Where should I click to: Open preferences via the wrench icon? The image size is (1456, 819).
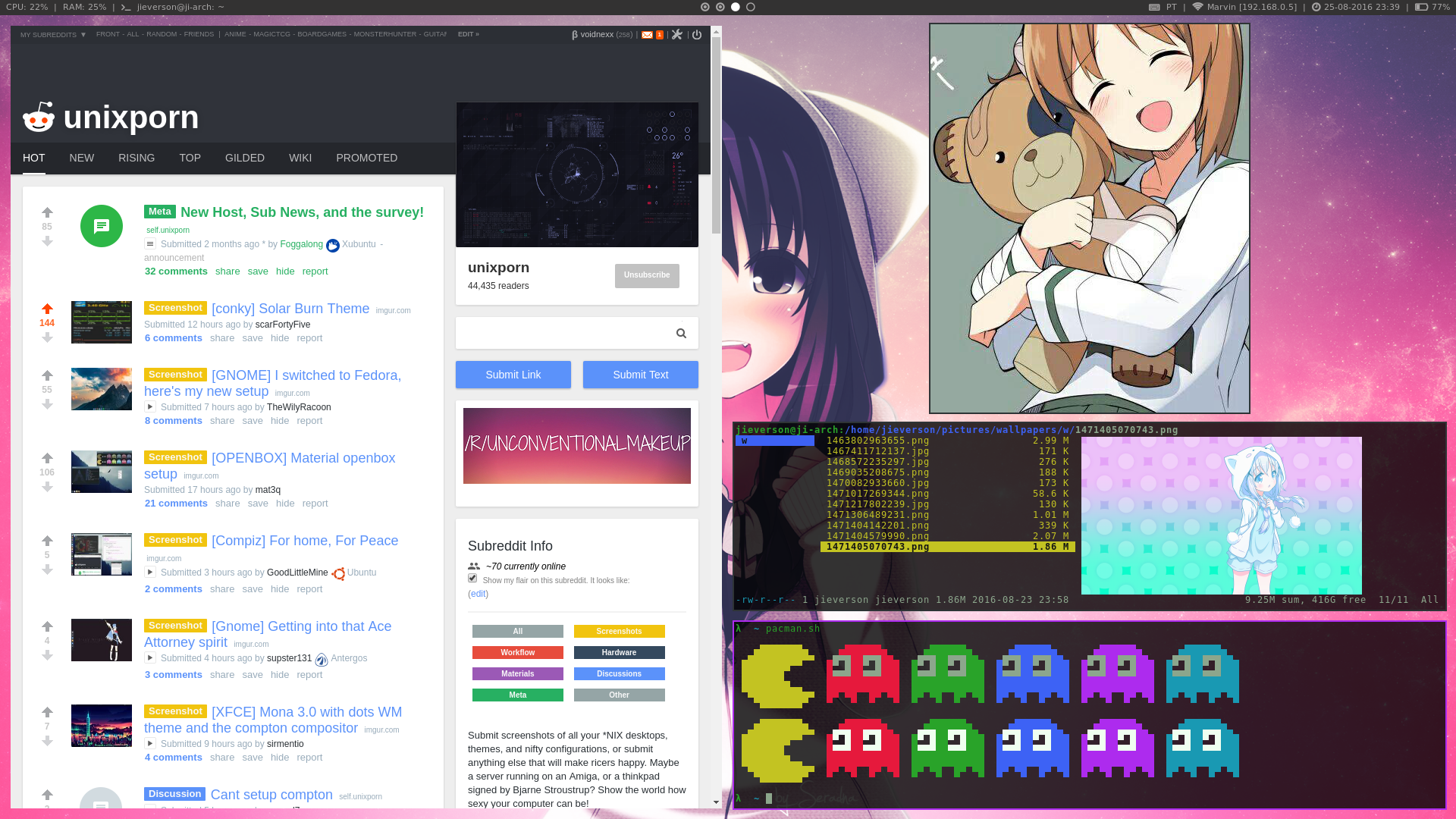point(677,35)
